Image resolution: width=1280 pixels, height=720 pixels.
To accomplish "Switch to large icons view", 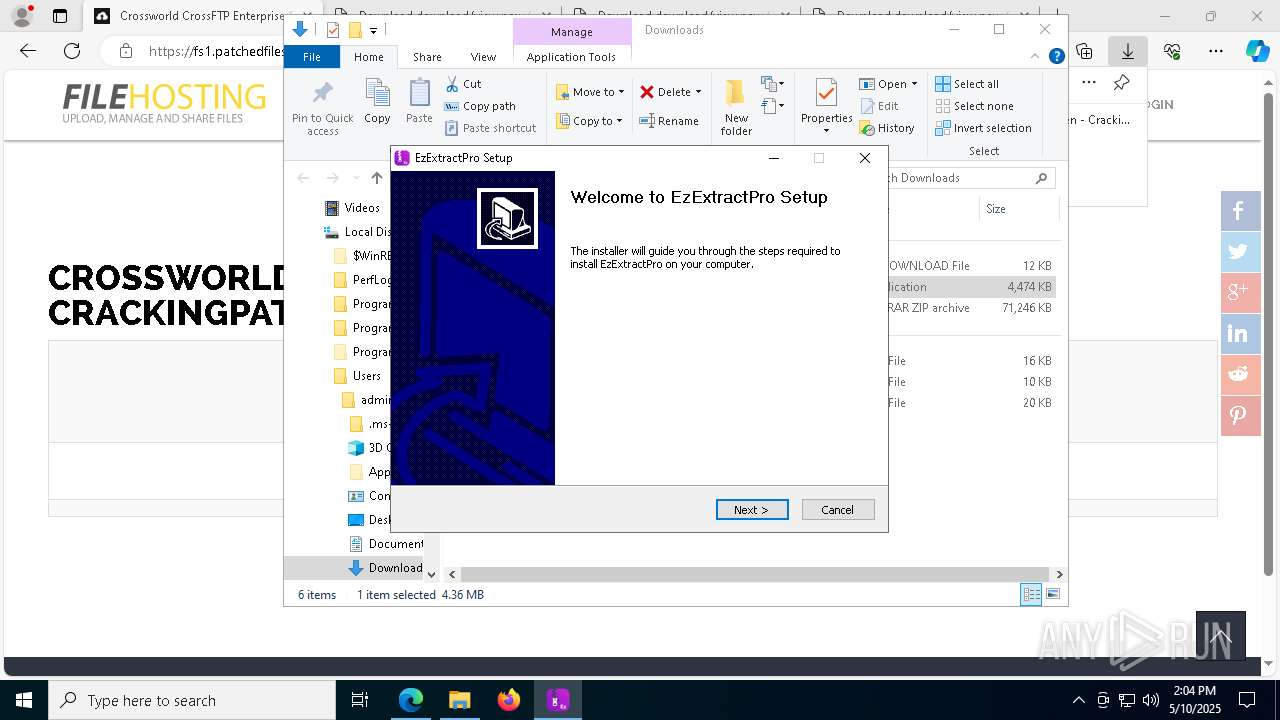I will [1053, 594].
